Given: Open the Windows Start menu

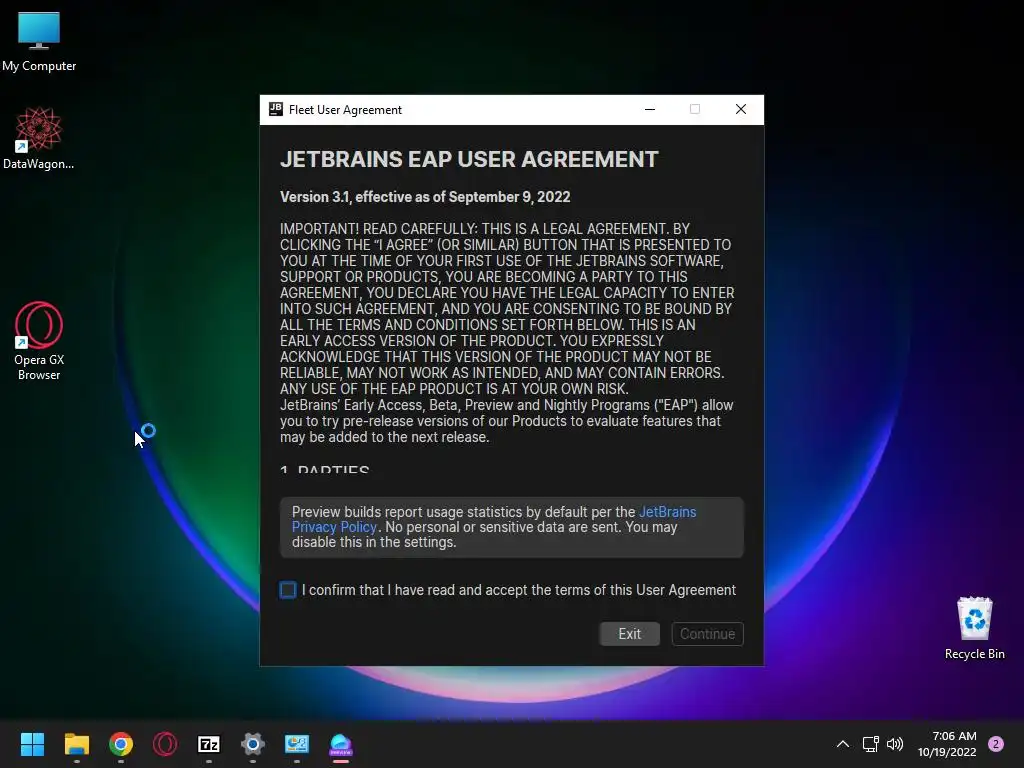Looking at the screenshot, I should coord(32,744).
